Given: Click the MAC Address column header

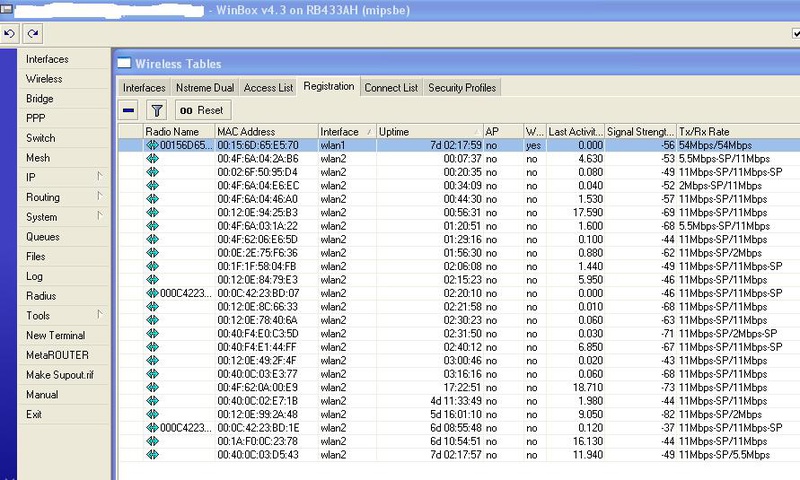Looking at the screenshot, I should click(x=267, y=132).
